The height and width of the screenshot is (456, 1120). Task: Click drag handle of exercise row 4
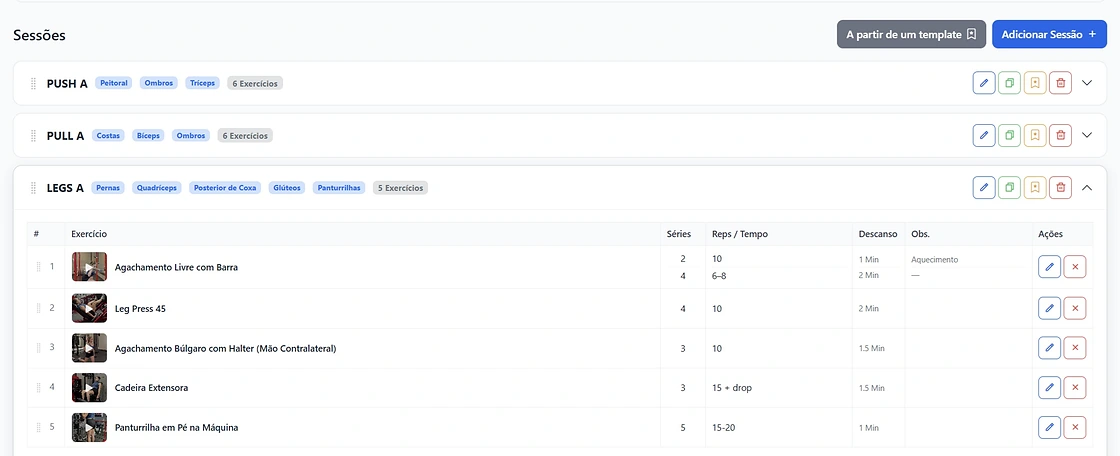click(39, 387)
